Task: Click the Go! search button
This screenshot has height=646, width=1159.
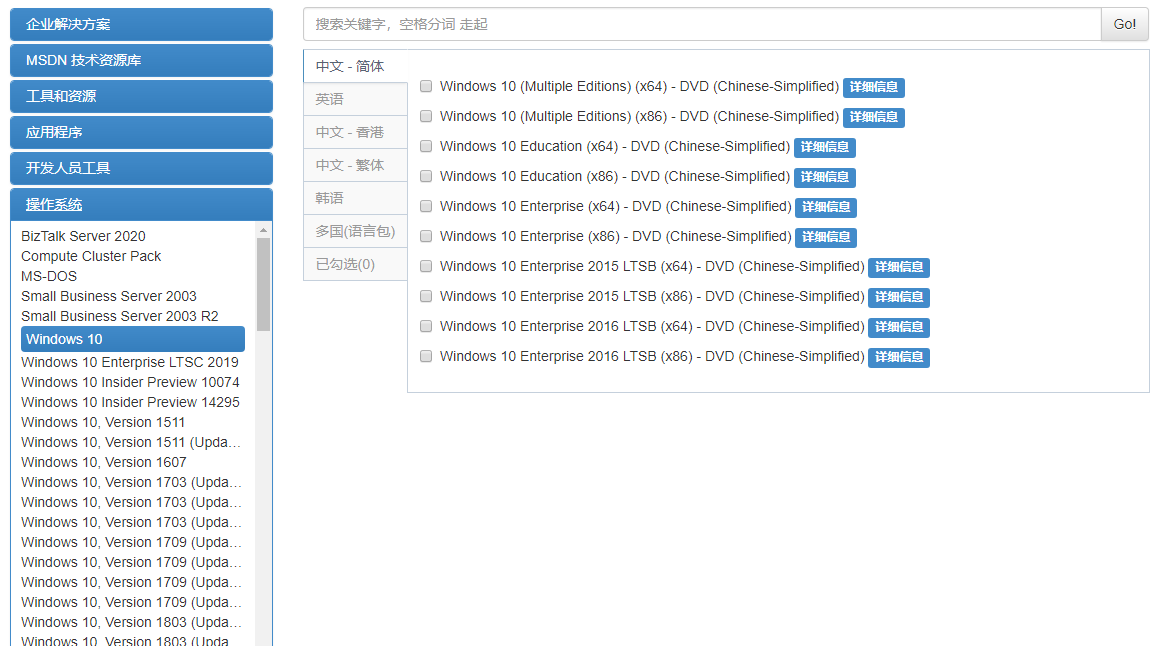Action: click(x=1124, y=24)
